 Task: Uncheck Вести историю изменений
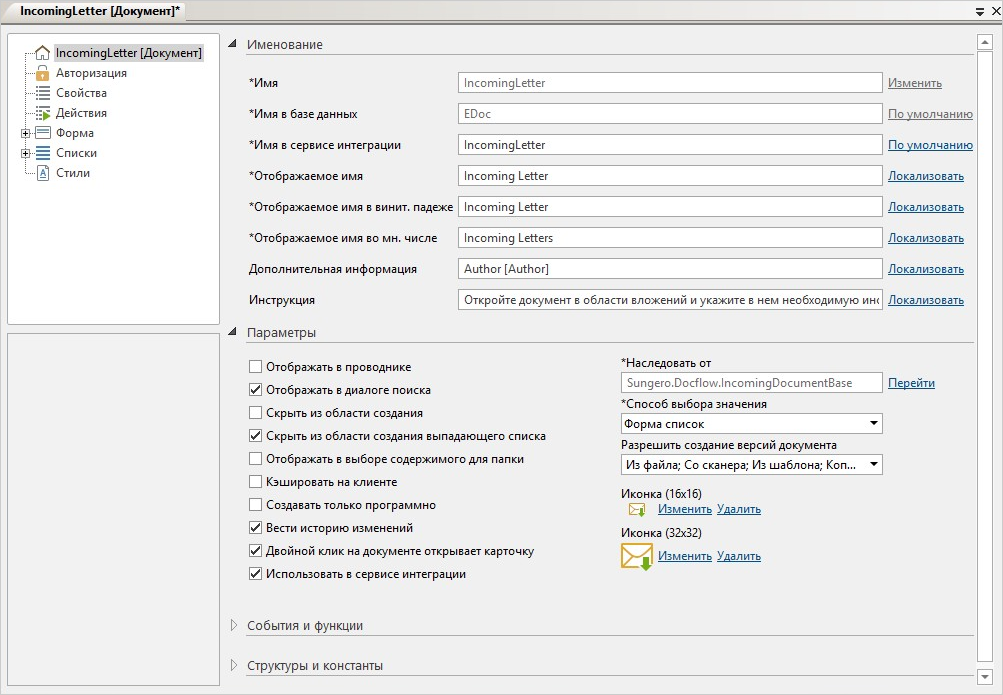(255, 528)
